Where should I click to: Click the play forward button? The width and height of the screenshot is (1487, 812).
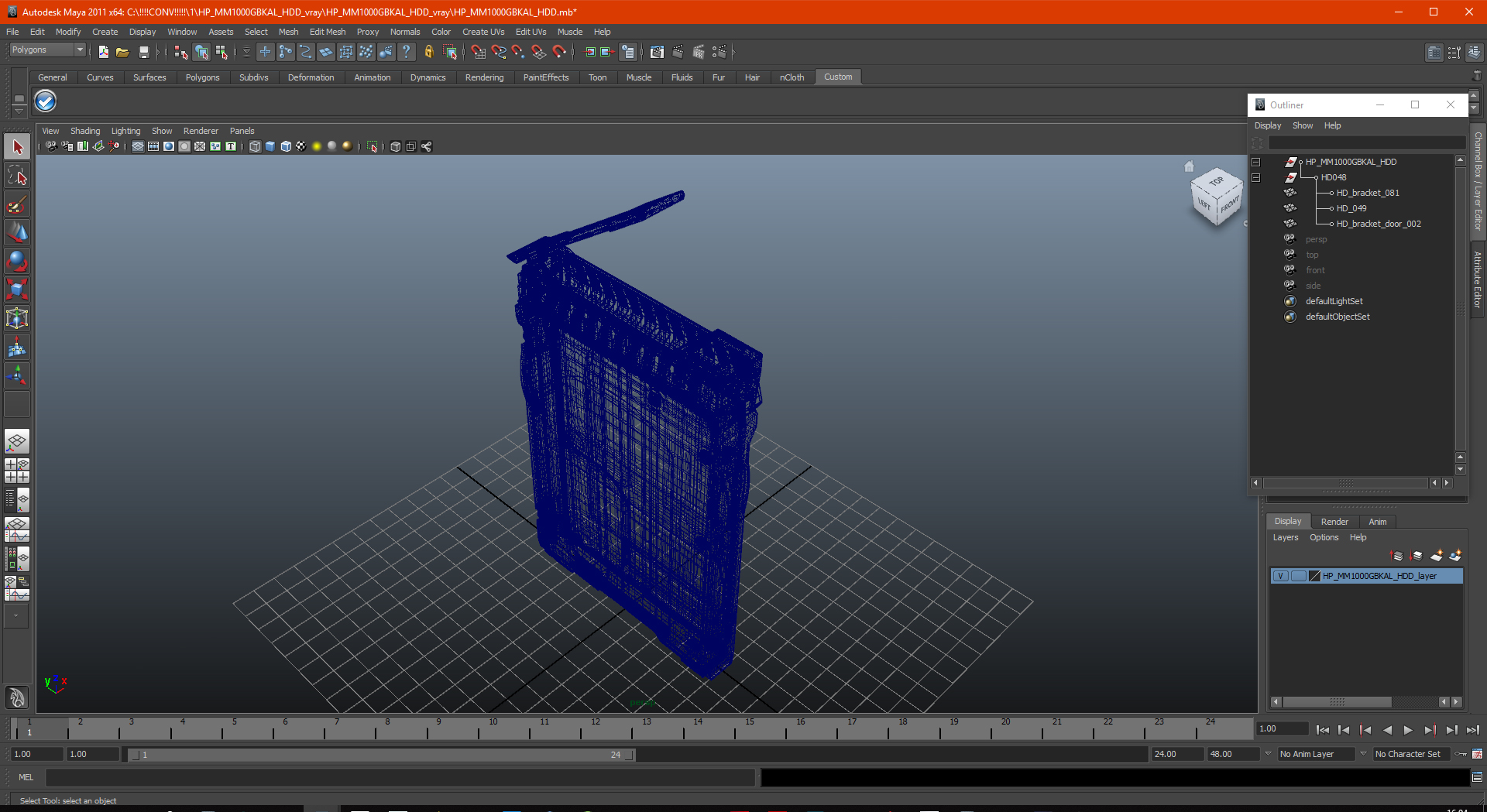(1408, 730)
